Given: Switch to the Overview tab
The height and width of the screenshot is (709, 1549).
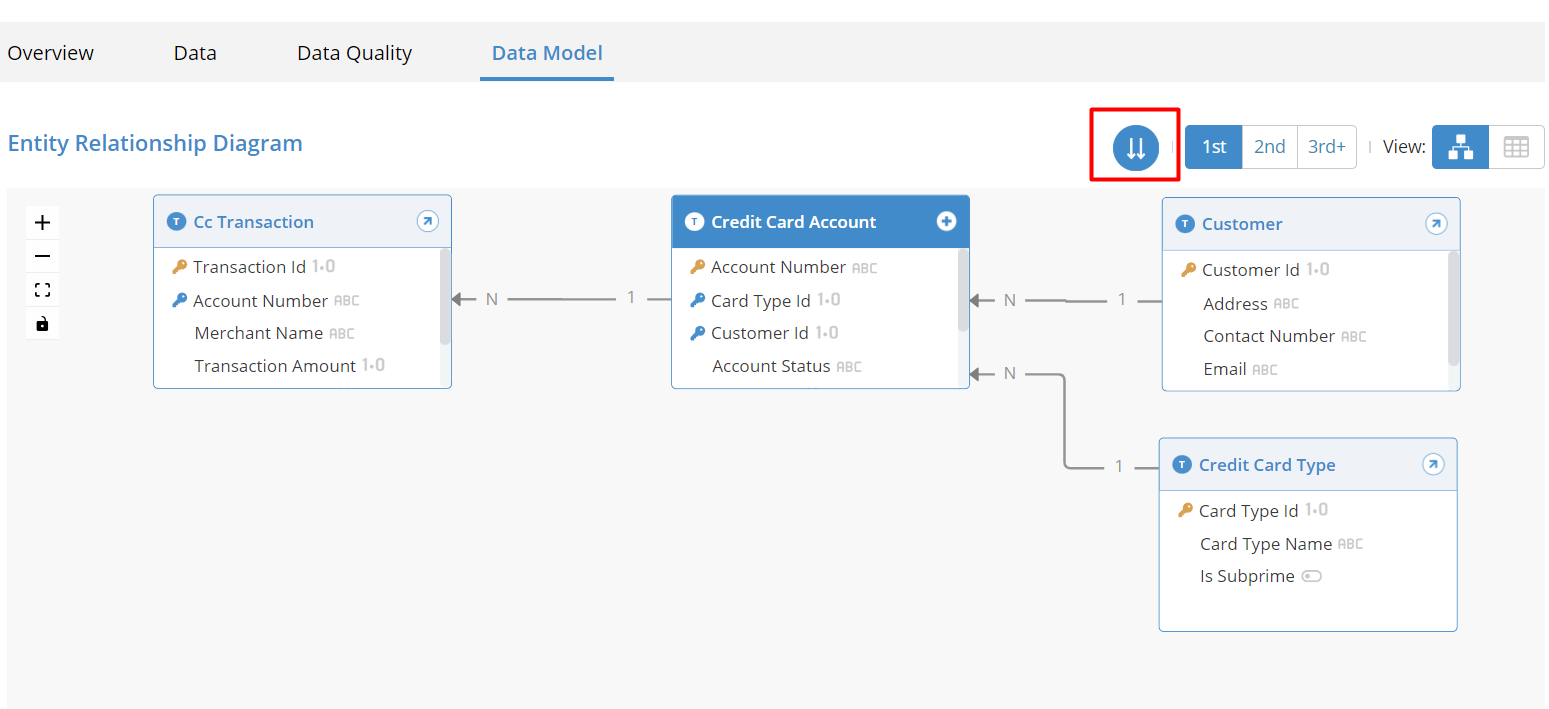Looking at the screenshot, I should pos(50,53).
